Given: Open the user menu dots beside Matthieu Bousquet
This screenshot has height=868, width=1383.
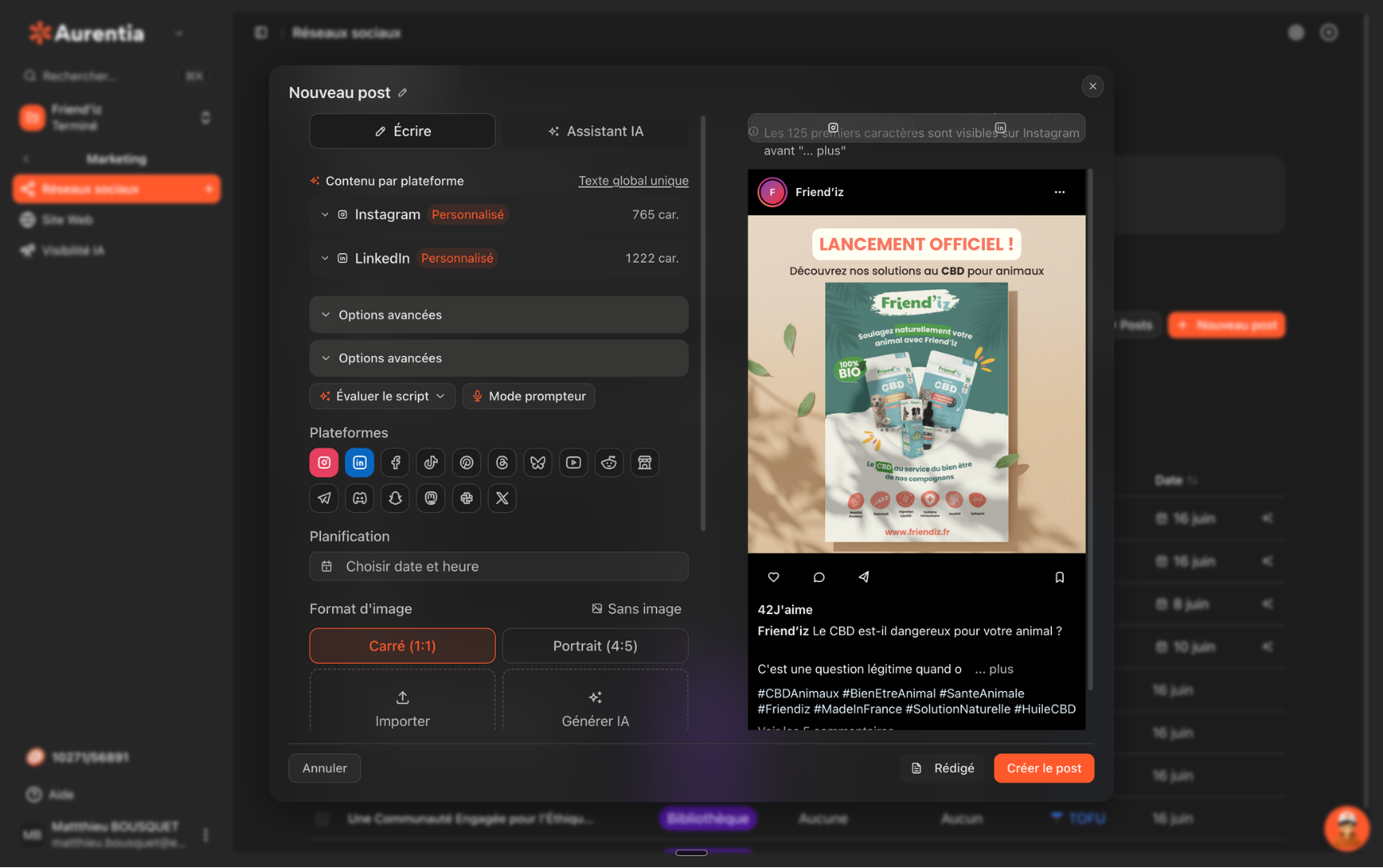Looking at the screenshot, I should tap(206, 835).
